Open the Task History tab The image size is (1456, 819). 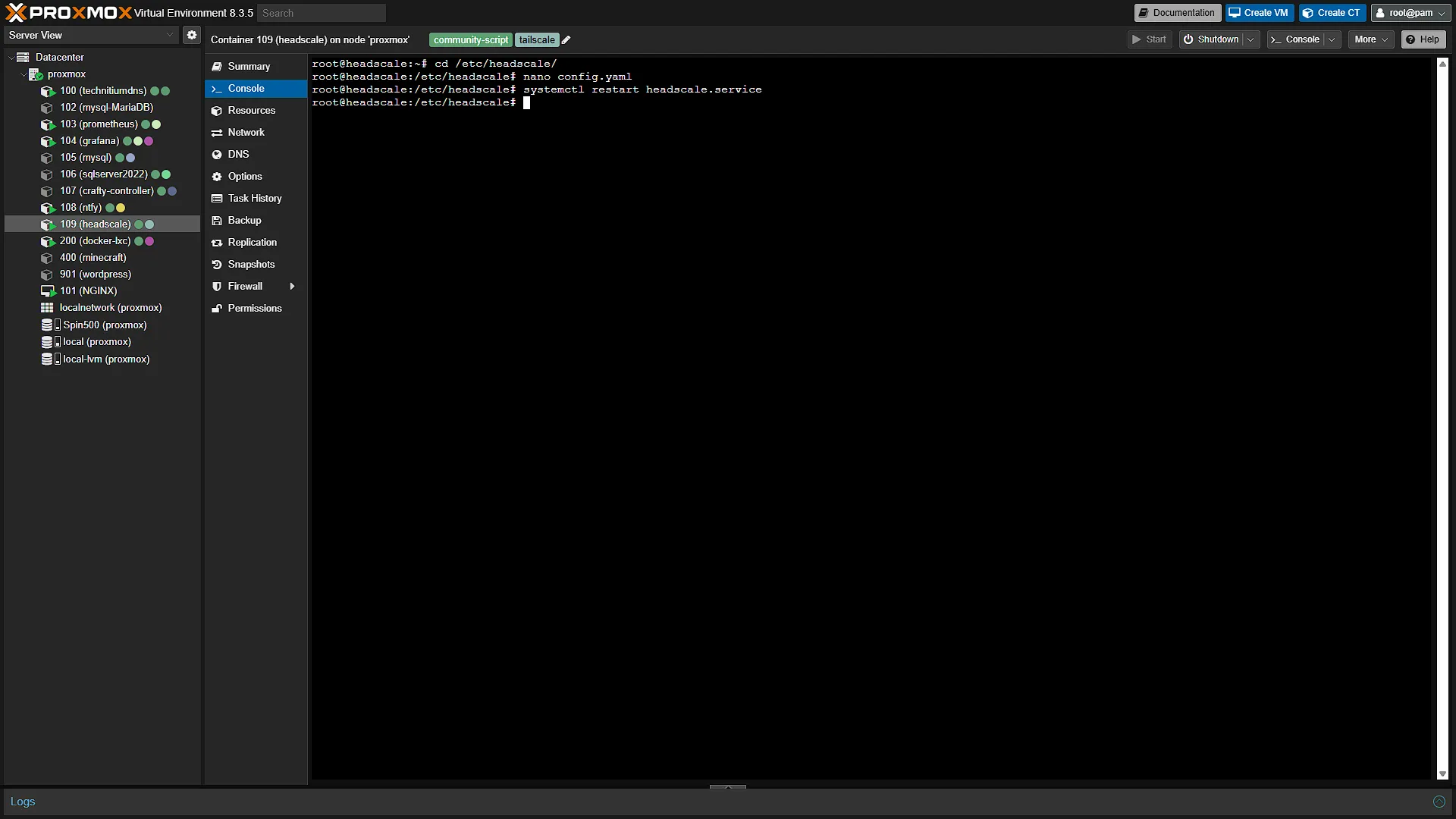click(x=256, y=199)
